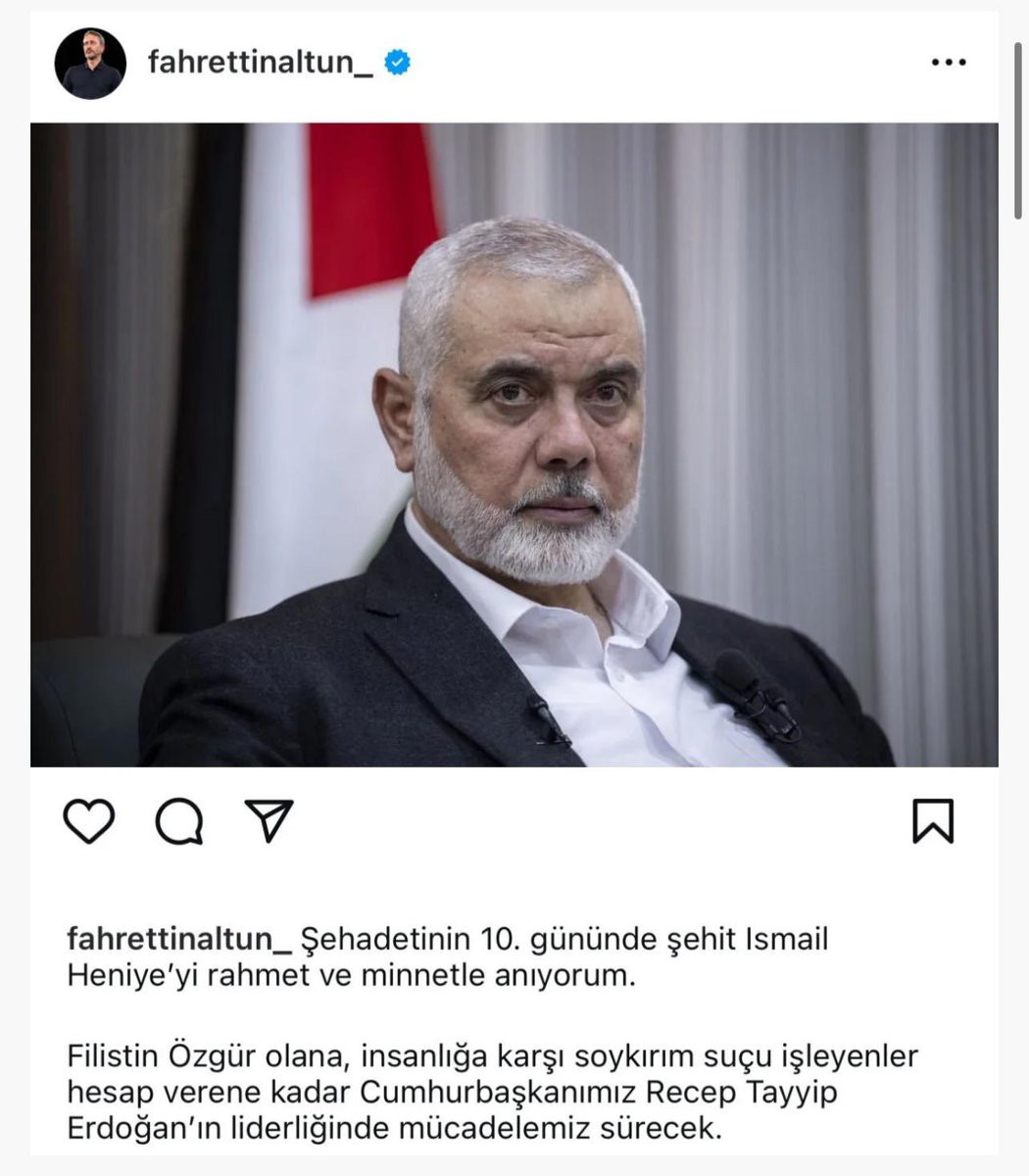Save the post with the bookmark icon
This screenshot has width=1029, height=1176.
(x=933, y=821)
